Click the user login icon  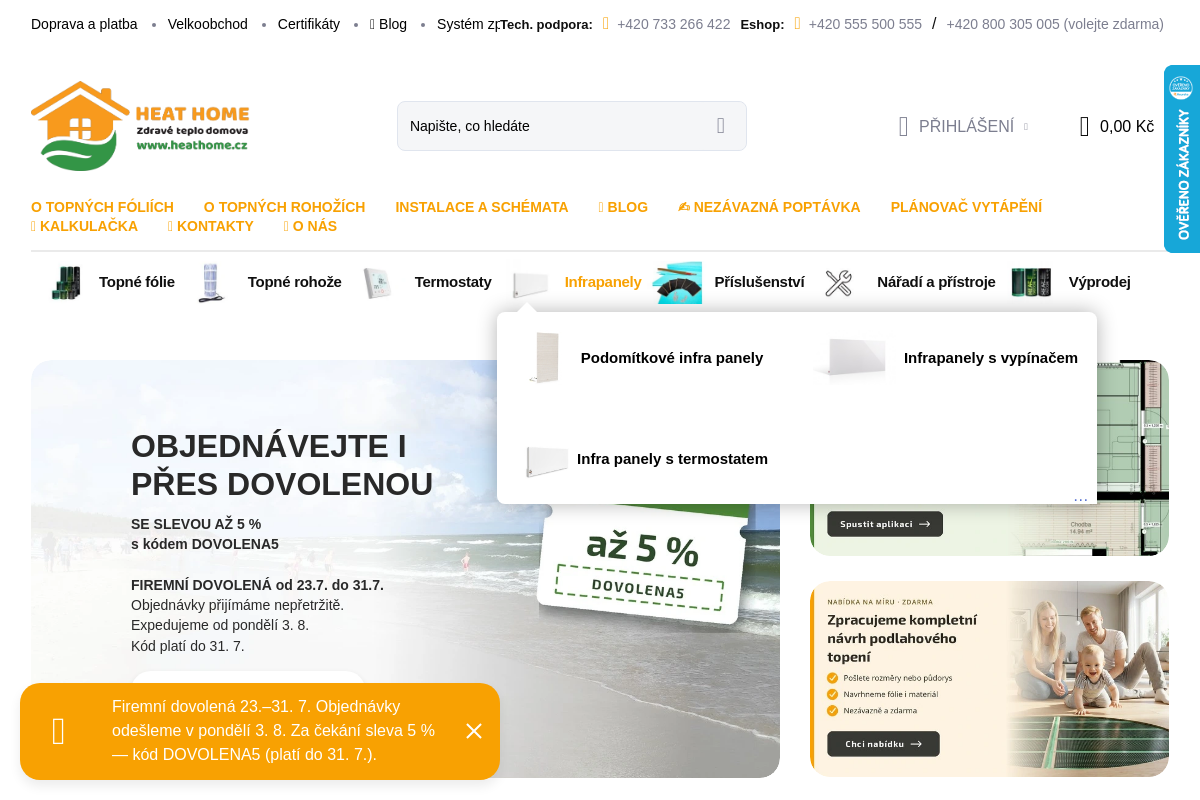[x=903, y=126]
